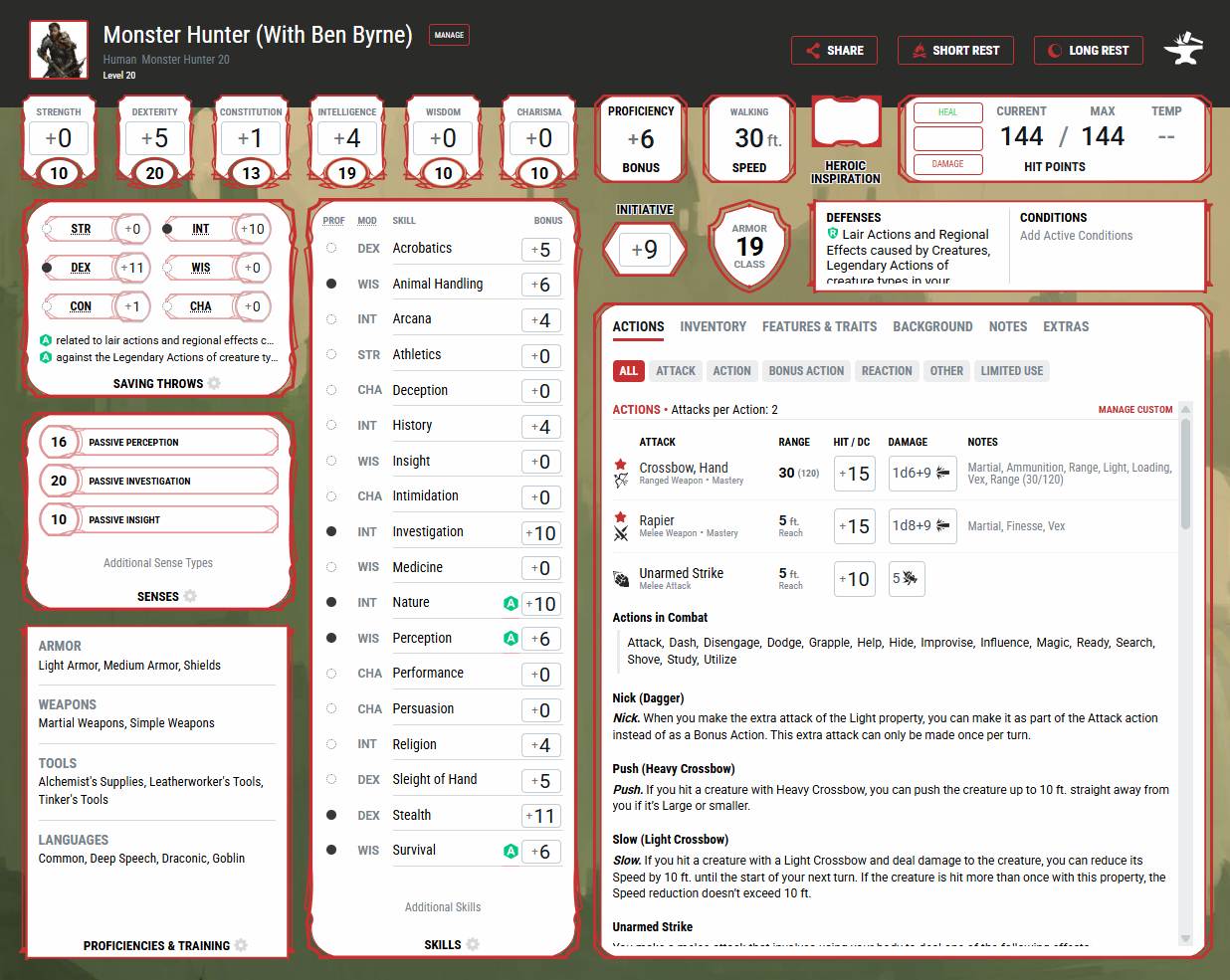Switch to the Inventory tab
The width and height of the screenshot is (1230, 980).
713,326
